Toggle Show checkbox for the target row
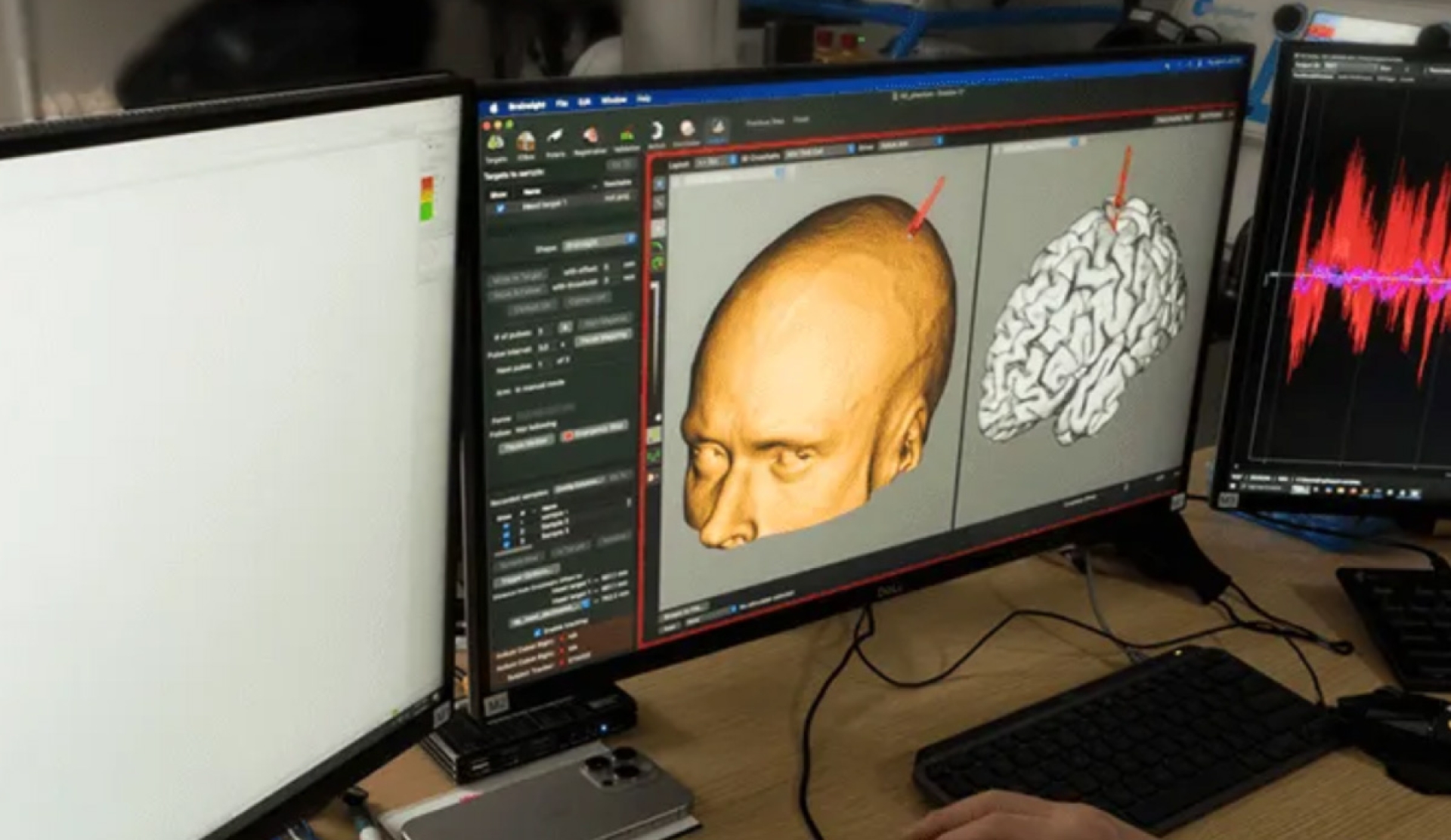The width and height of the screenshot is (1451, 840). click(500, 208)
